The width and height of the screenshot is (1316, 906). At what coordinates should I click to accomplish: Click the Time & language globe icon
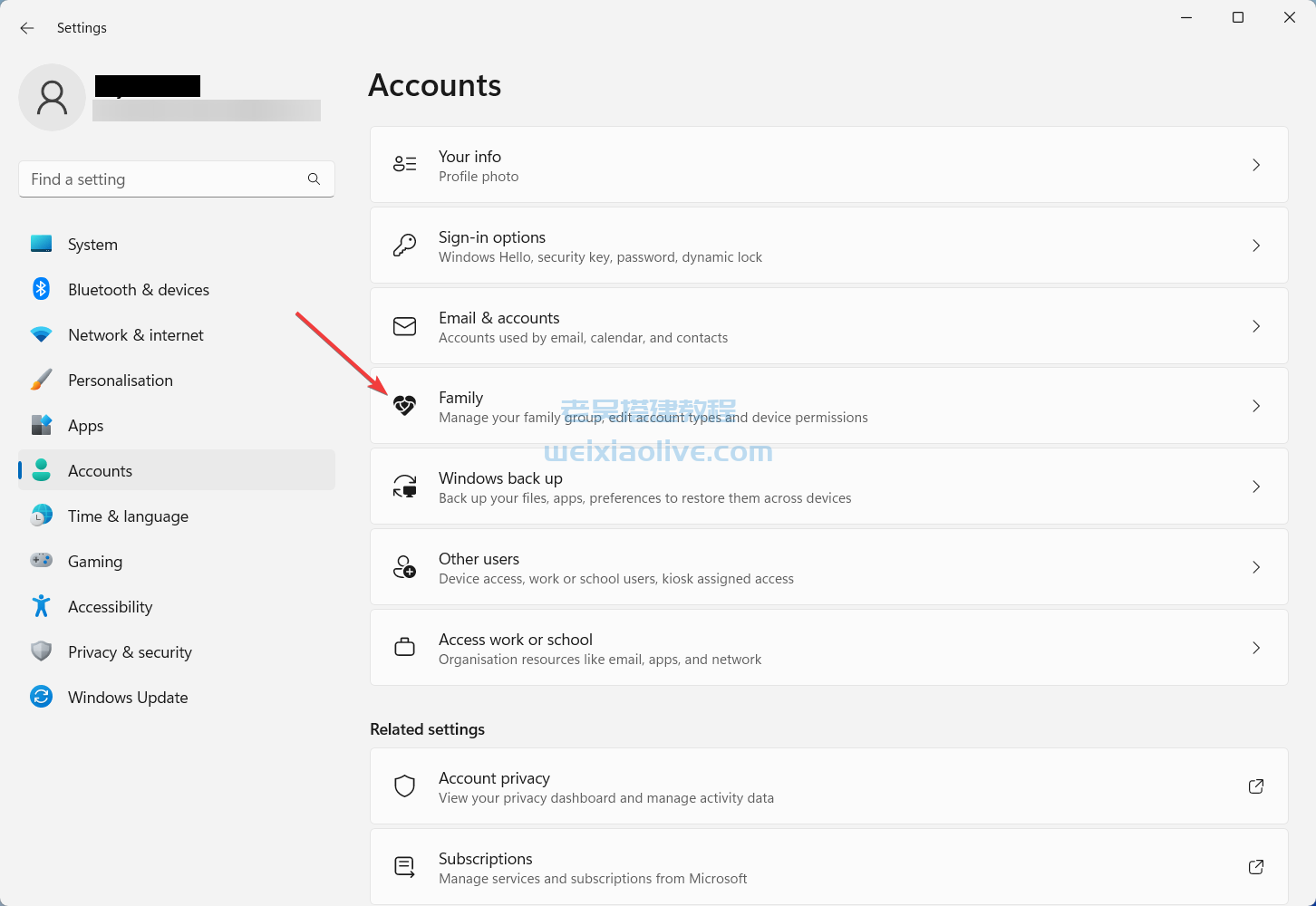pyautogui.click(x=41, y=516)
